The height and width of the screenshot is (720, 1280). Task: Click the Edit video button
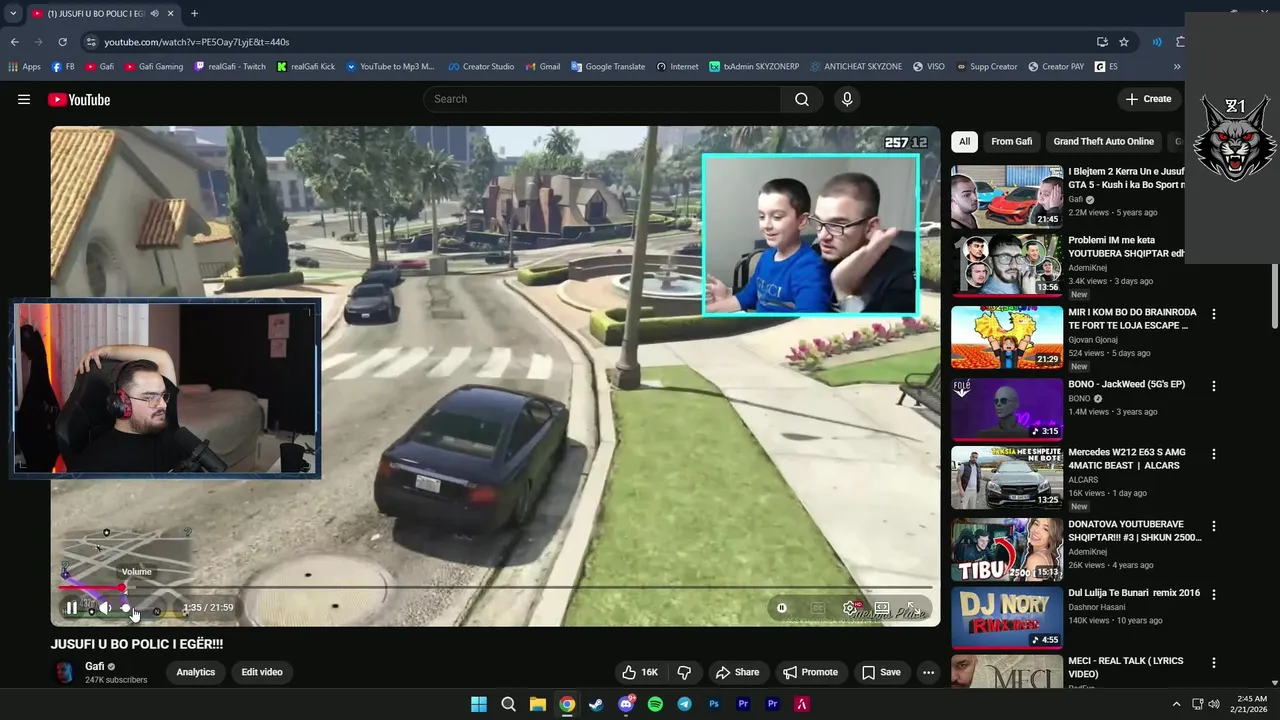coord(262,672)
